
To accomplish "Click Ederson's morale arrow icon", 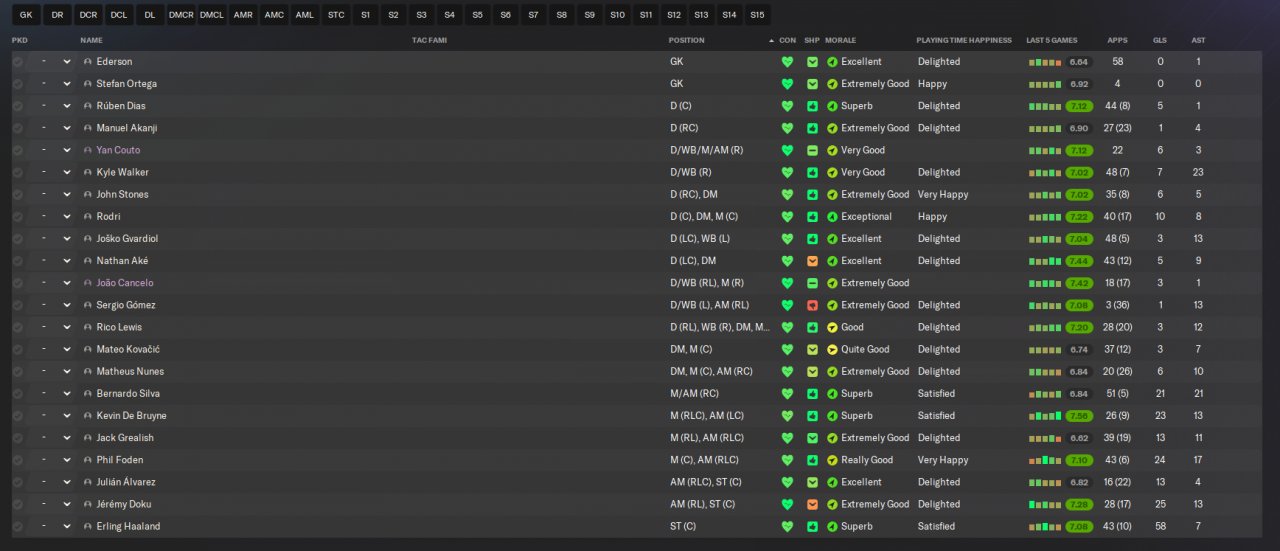I will (x=832, y=62).
